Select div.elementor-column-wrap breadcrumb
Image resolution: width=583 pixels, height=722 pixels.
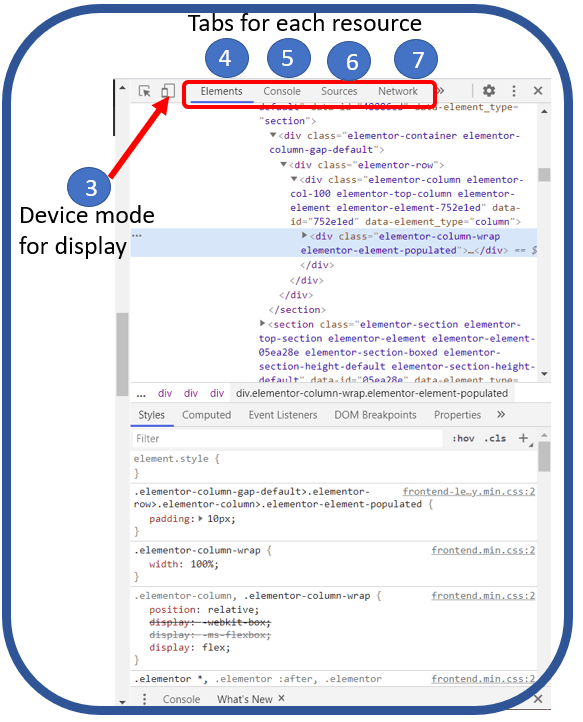[372, 393]
